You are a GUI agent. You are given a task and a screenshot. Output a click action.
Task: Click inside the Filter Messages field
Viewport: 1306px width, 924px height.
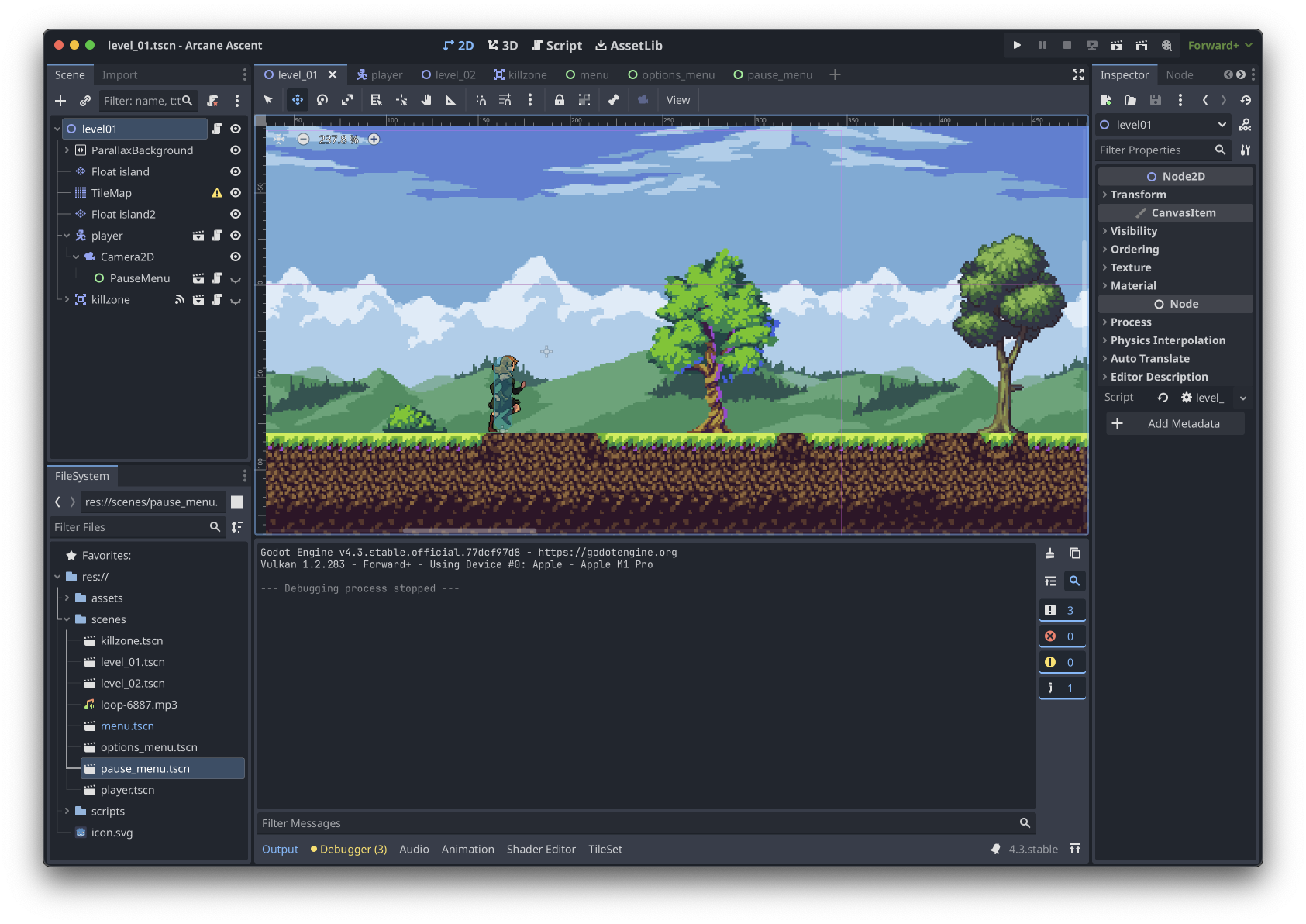coord(543,823)
